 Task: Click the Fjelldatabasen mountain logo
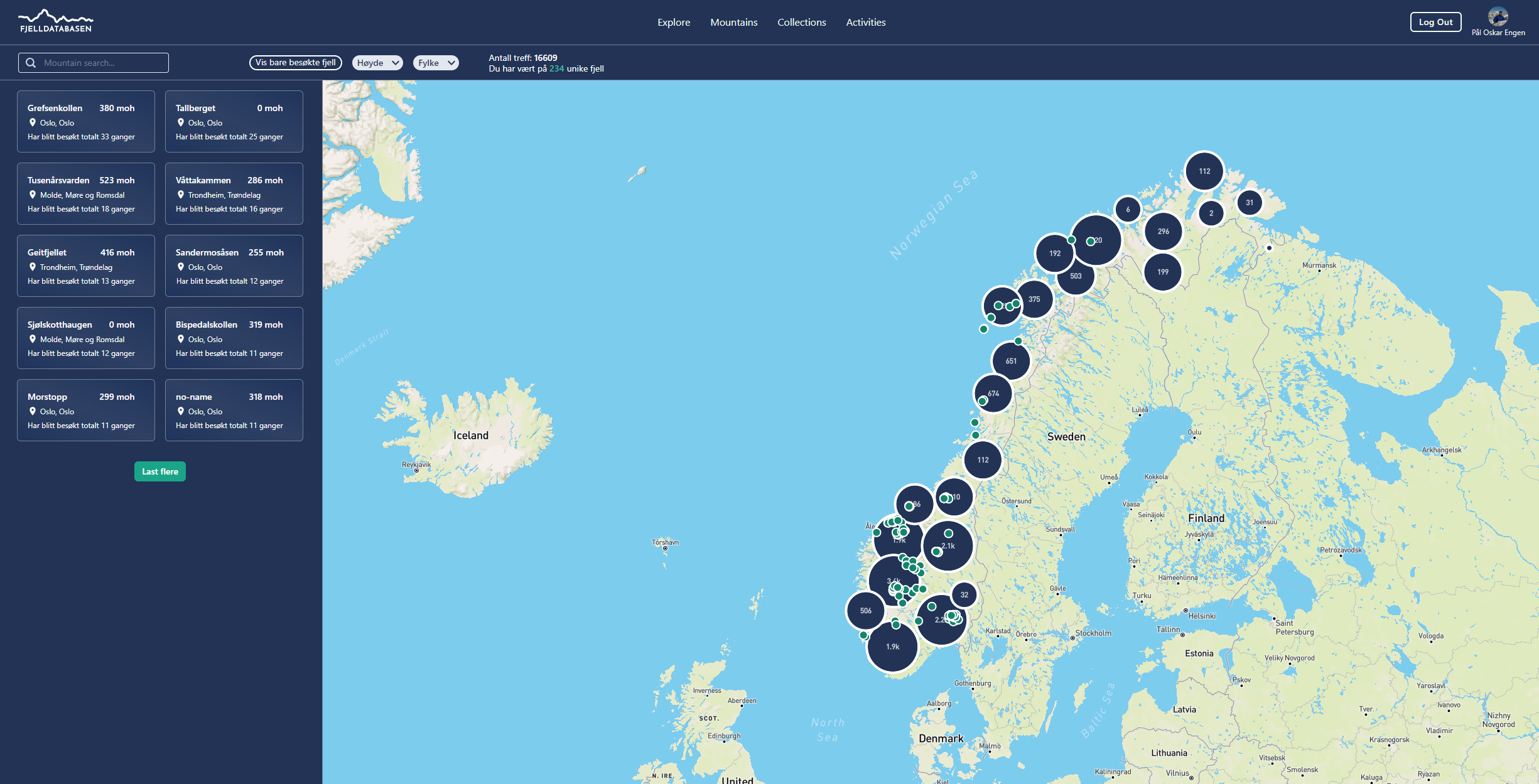pos(55,21)
